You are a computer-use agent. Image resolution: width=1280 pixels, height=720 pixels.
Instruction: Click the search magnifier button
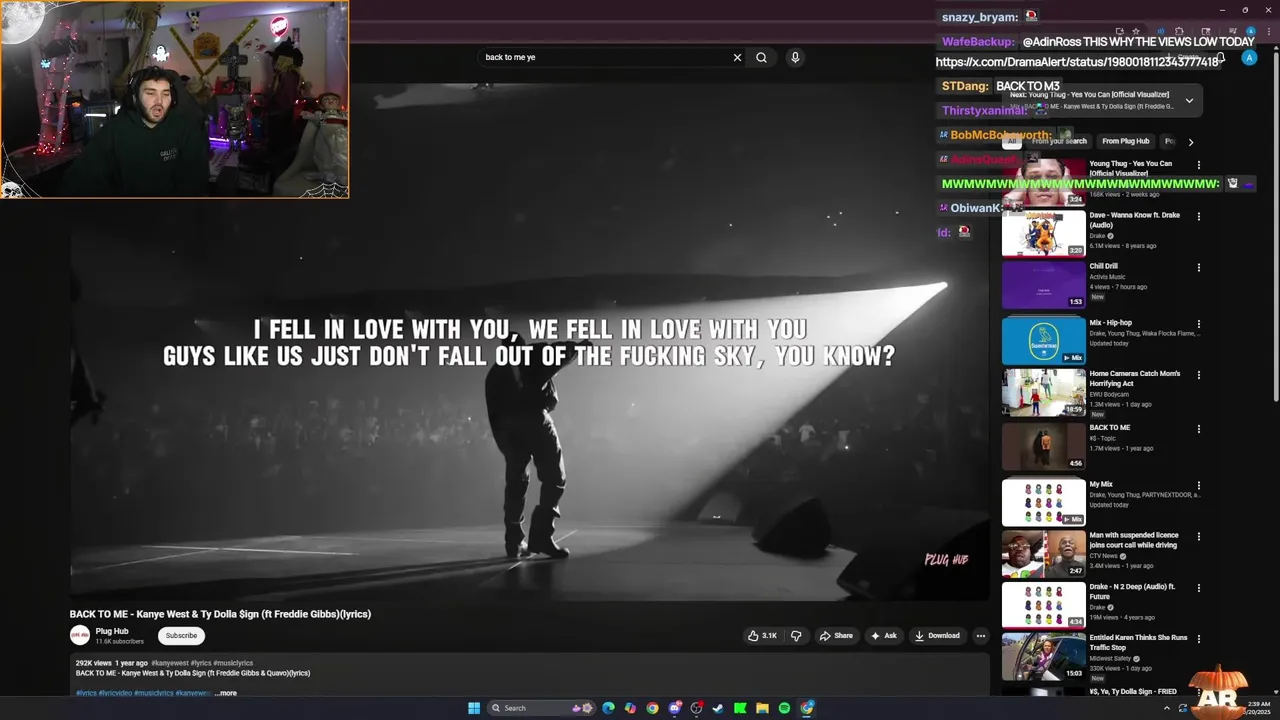click(x=761, y=57)
